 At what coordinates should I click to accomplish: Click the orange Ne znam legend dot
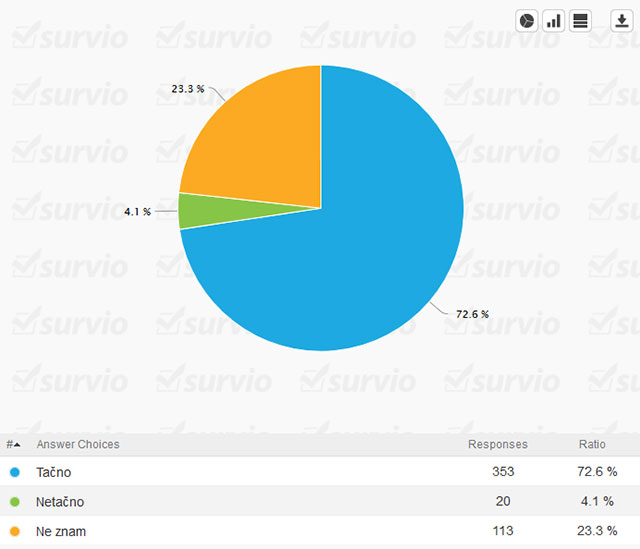pos(14,532)
